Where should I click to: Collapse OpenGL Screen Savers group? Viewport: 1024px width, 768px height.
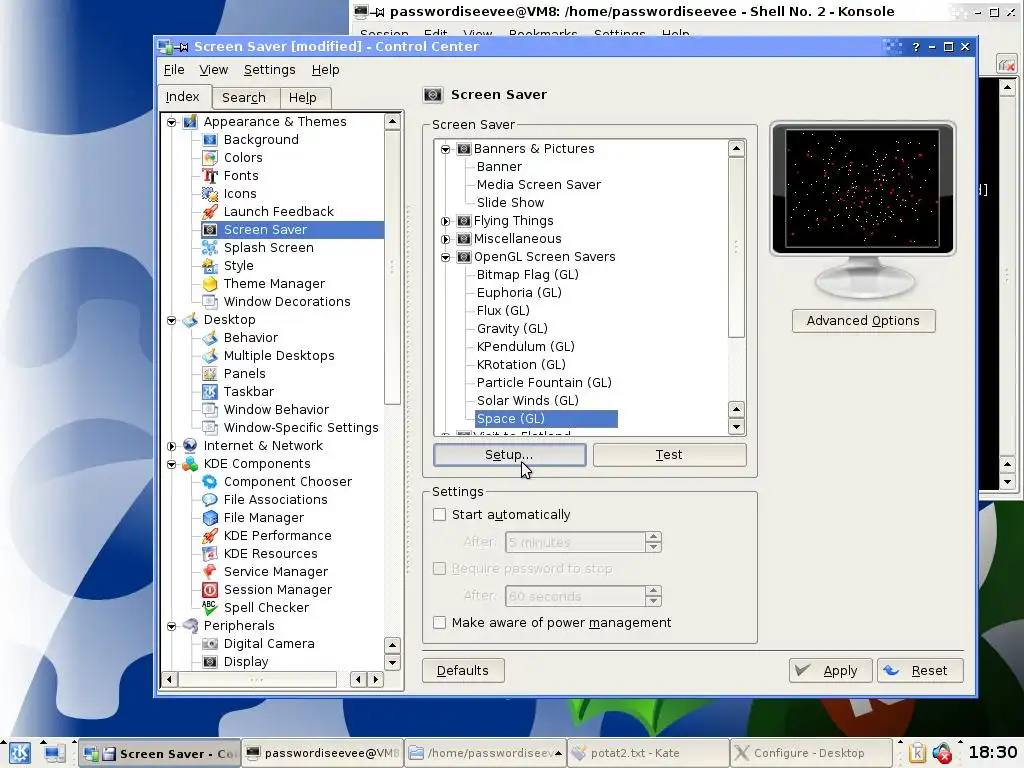pos(445,257)
